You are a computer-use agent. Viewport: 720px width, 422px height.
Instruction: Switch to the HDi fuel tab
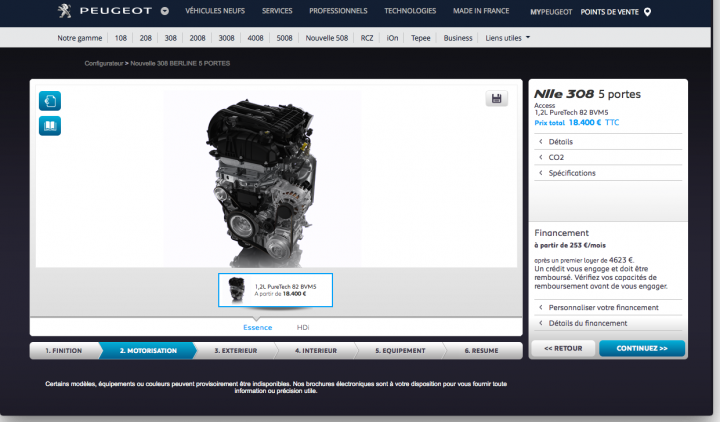pos(303,327)
